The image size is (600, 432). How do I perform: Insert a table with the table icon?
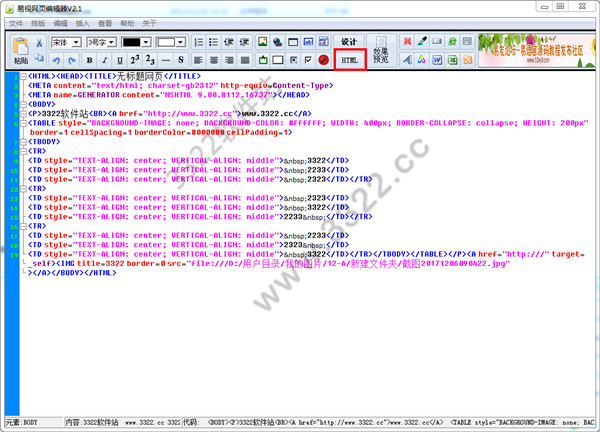(293, 42)
